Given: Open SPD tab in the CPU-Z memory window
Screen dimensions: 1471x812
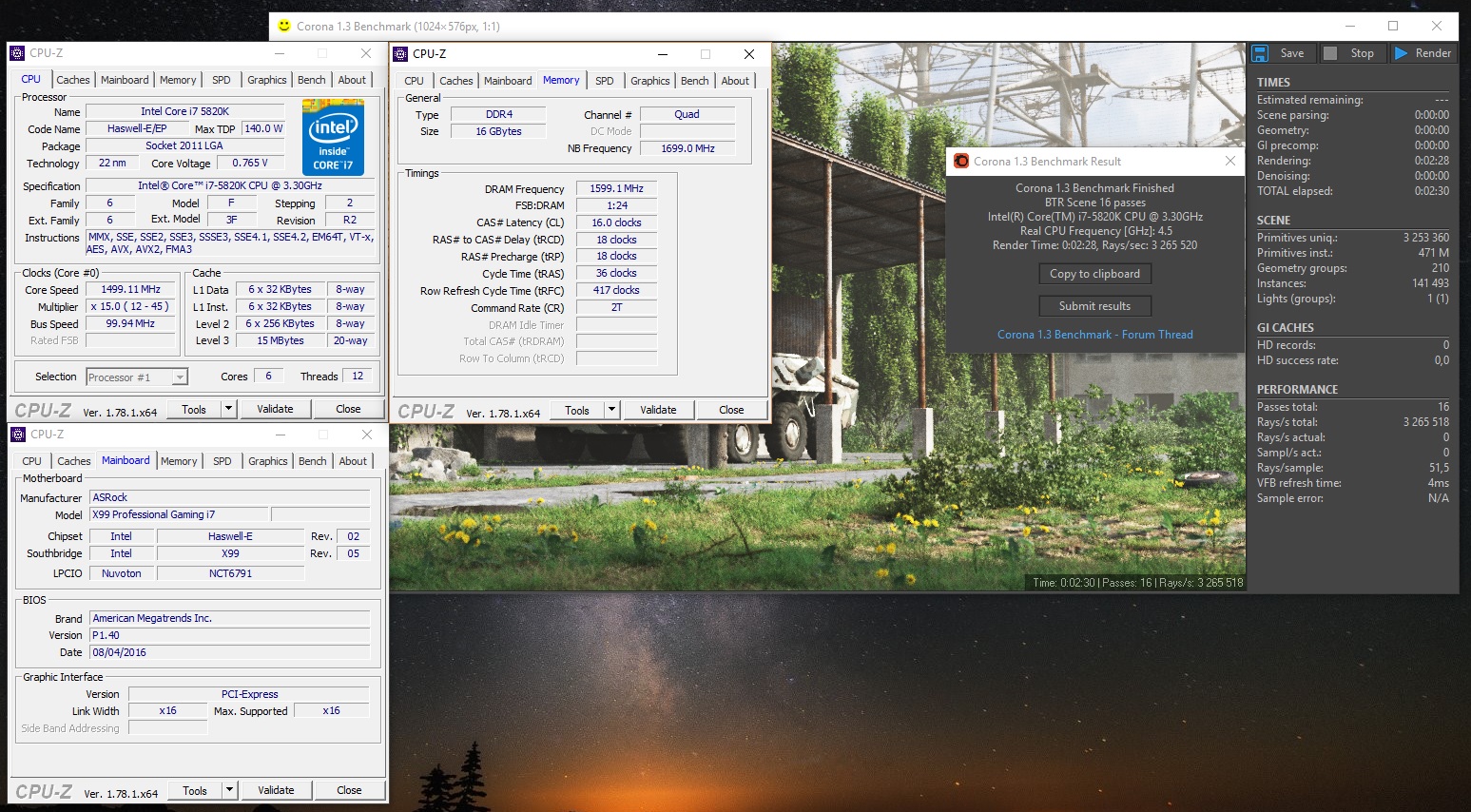Looking at the screenshot, I should [x=605, y=81].
